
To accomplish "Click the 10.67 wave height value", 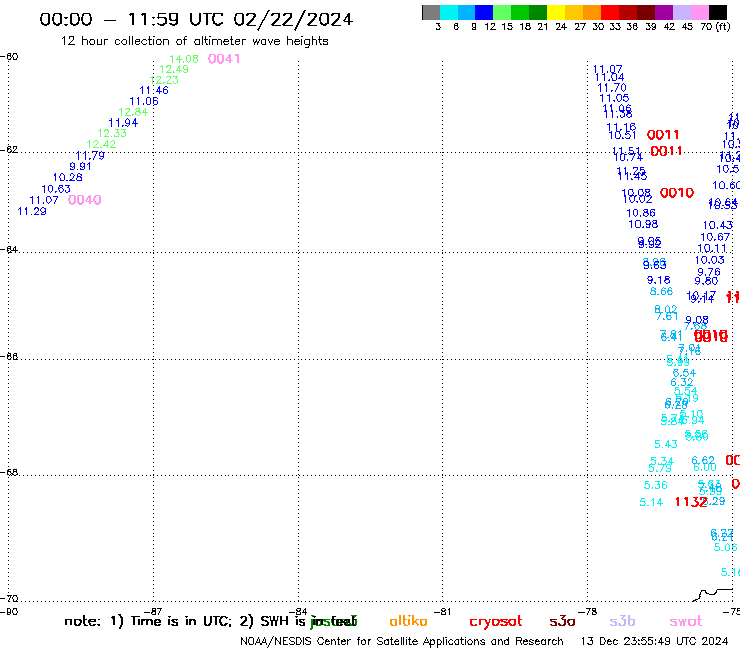I will coord(715,237).
